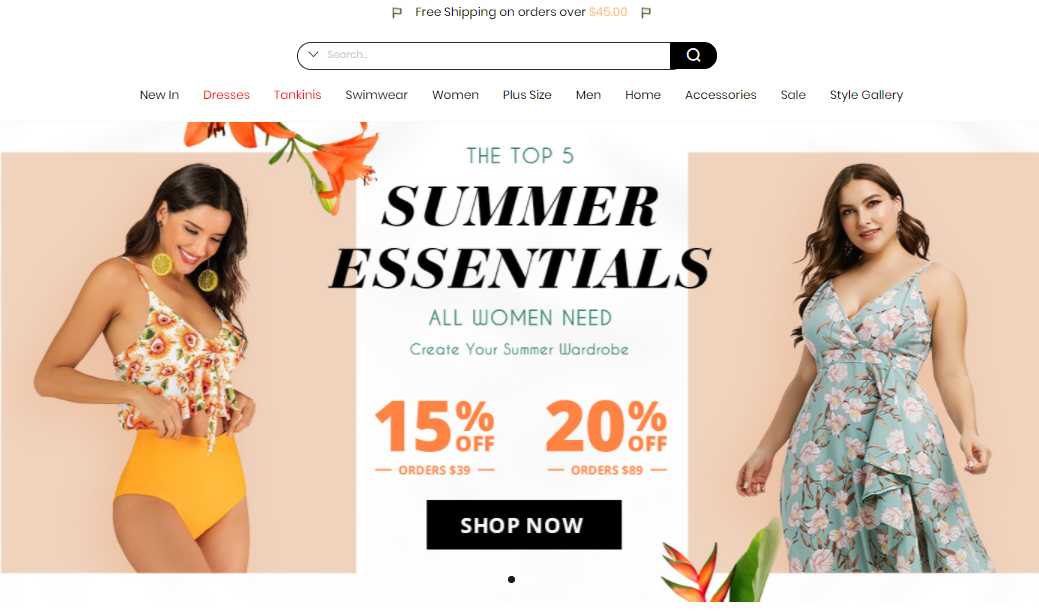Viewport: 1039px width, 611px height.
Task: Open Accessories in the navigation bar
Action: click(x=720, y=95)
